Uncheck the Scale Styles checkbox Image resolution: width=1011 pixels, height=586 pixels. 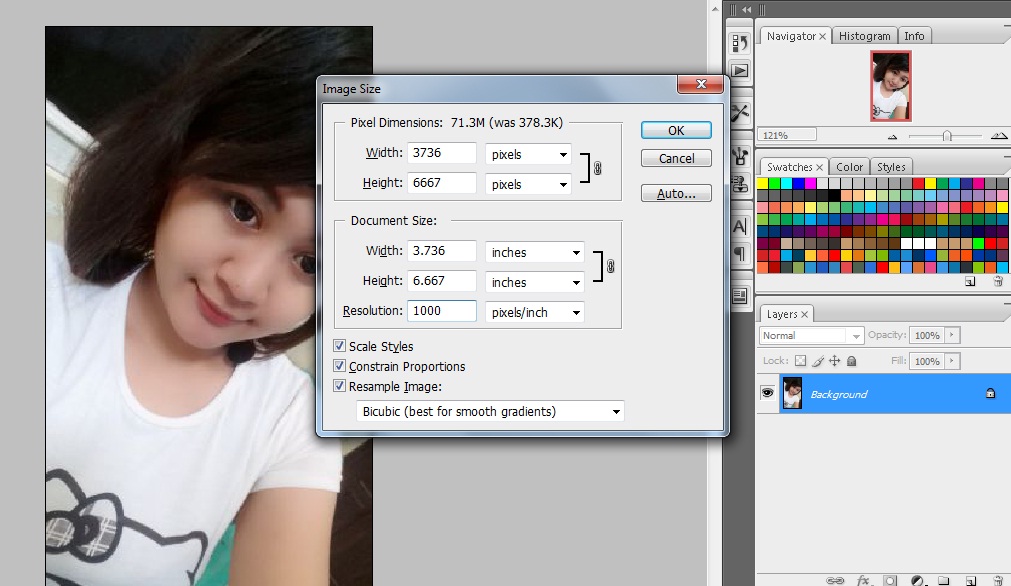339,346
